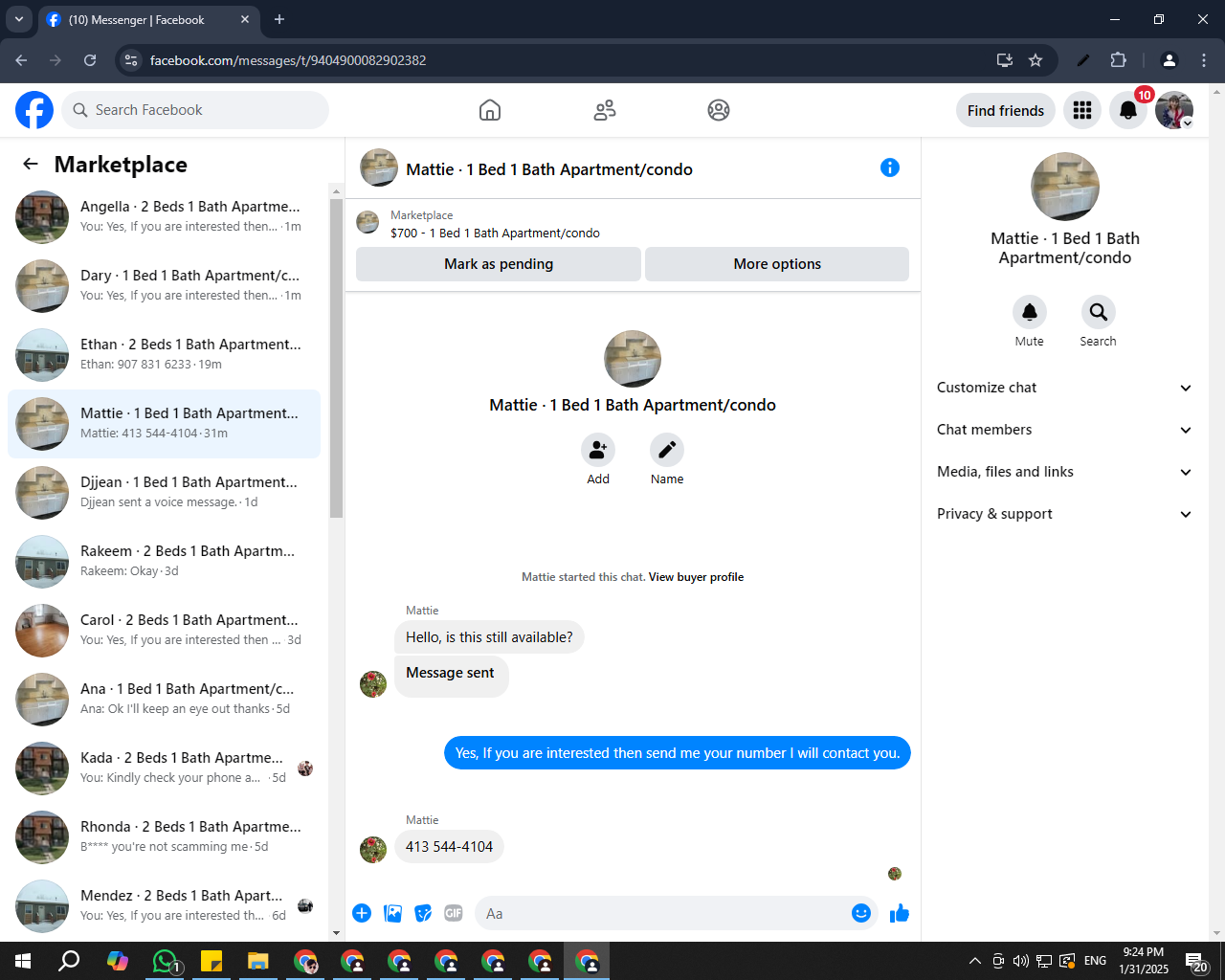This screenshot has height=980, width=1225.
Task: Open Chrome profile icon
Action: click(x=1169, y=60)
